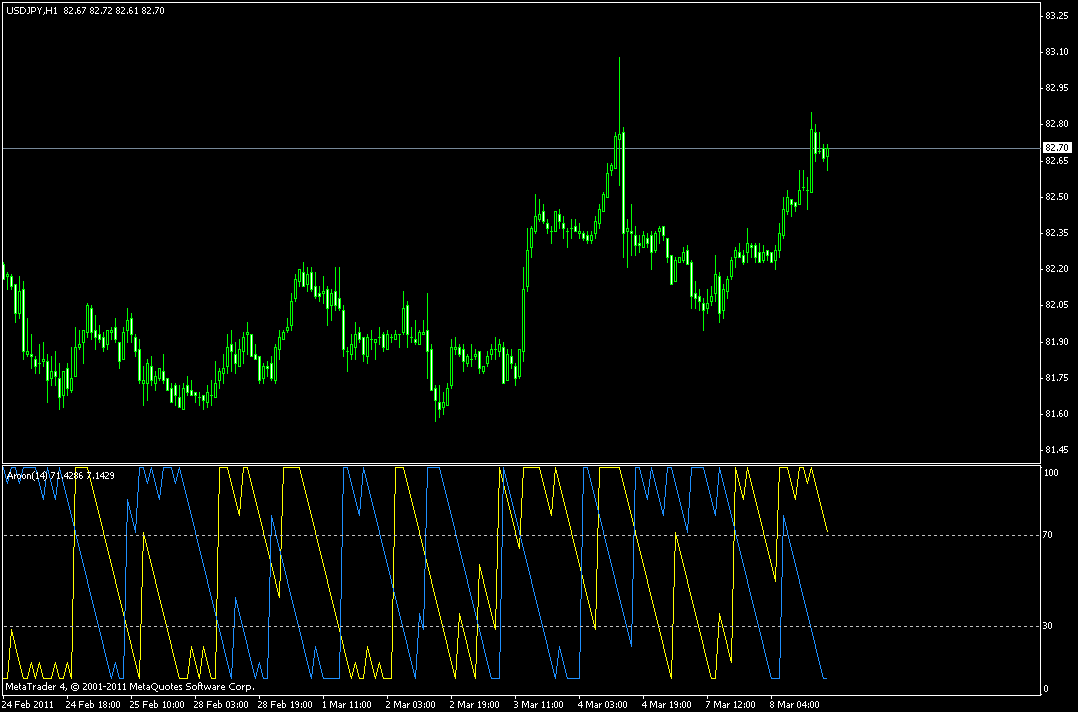Screen dimensions: 1078x712
Task: Pick the 28 Feb 03:00 time label
Action: pos(221,704)
